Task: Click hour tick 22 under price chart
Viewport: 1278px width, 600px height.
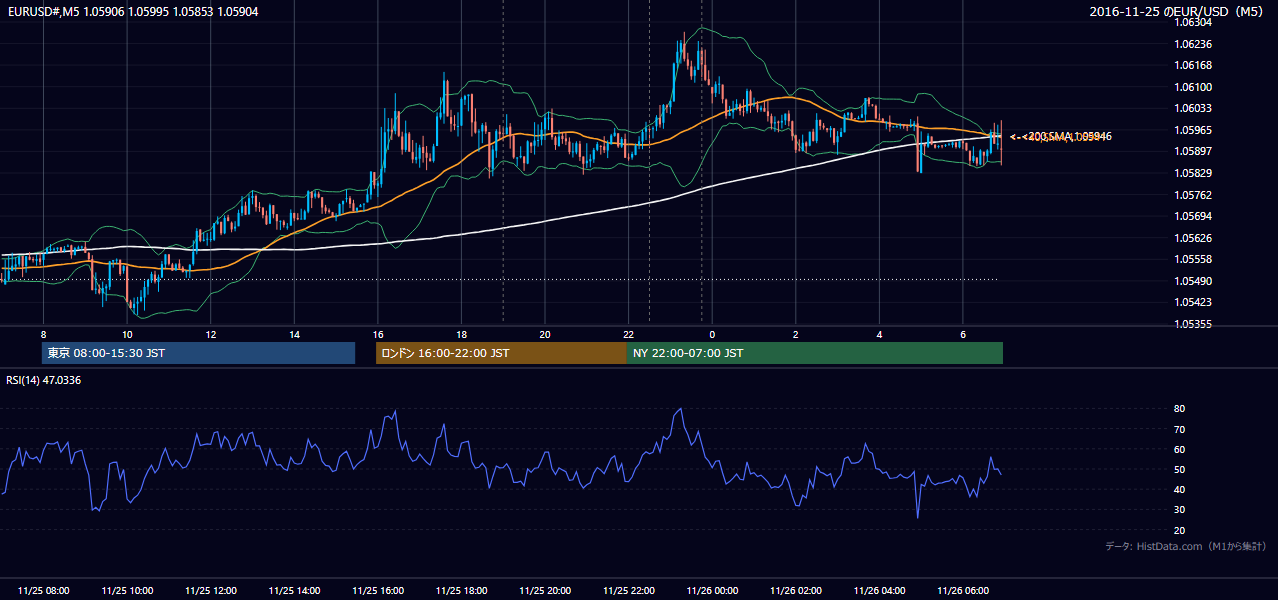Action: click(x=628, y=334)
